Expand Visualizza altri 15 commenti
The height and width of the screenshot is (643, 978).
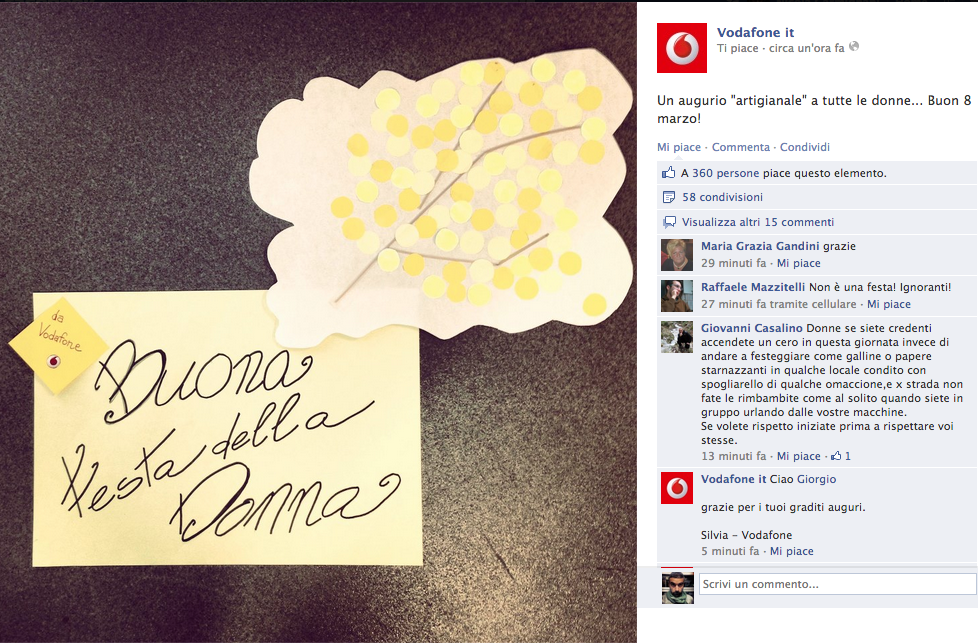pos(758,222)
